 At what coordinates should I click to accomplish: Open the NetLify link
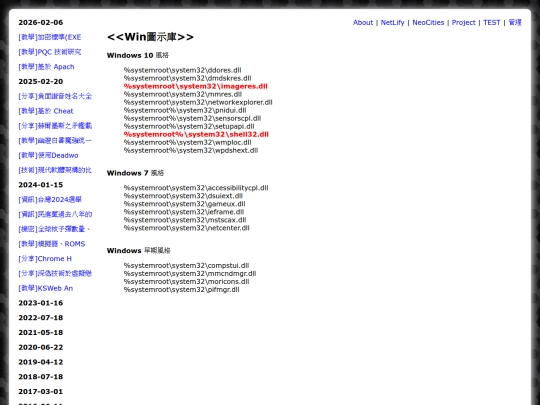pyautogui.click(x=392, y=22)
